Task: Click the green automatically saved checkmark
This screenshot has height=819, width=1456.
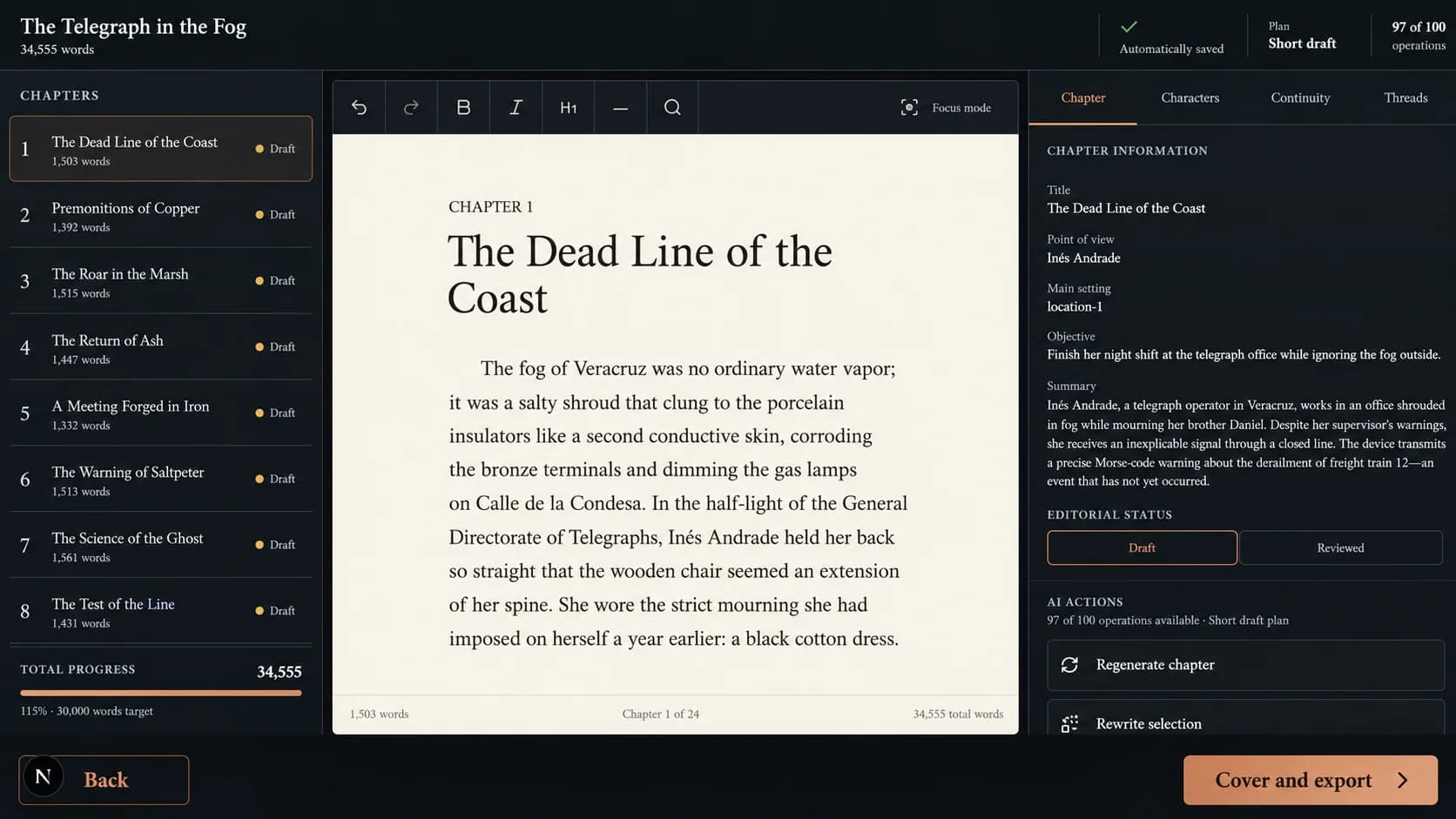Action: coord(1129,26)
